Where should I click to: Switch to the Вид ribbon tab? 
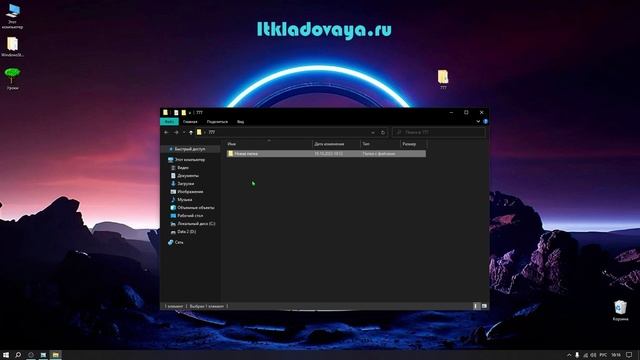[x=240, y=122]
